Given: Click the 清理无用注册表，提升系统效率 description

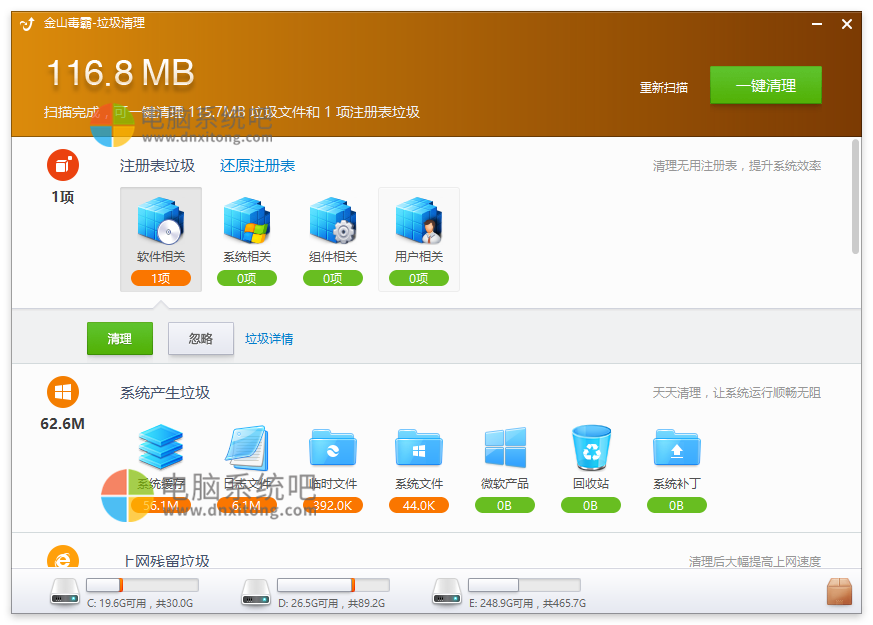Looking at the screenshot, I should coord(737,165).
